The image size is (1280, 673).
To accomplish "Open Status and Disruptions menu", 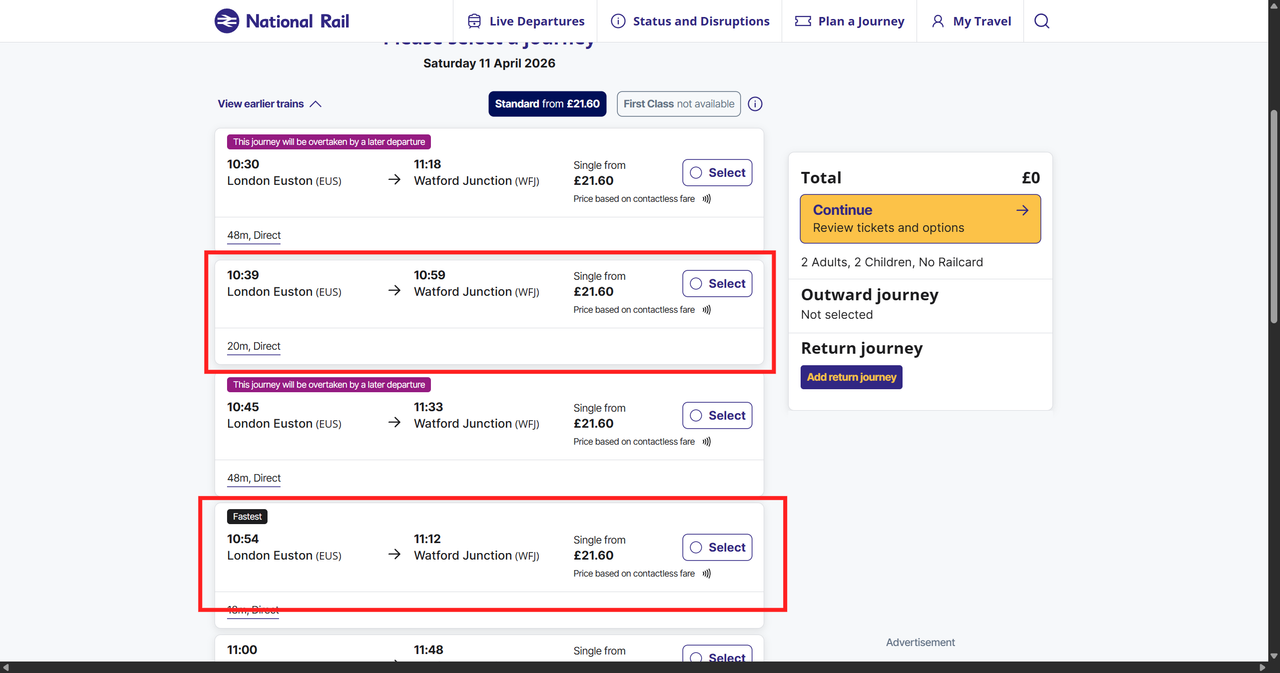I will 690,21.
